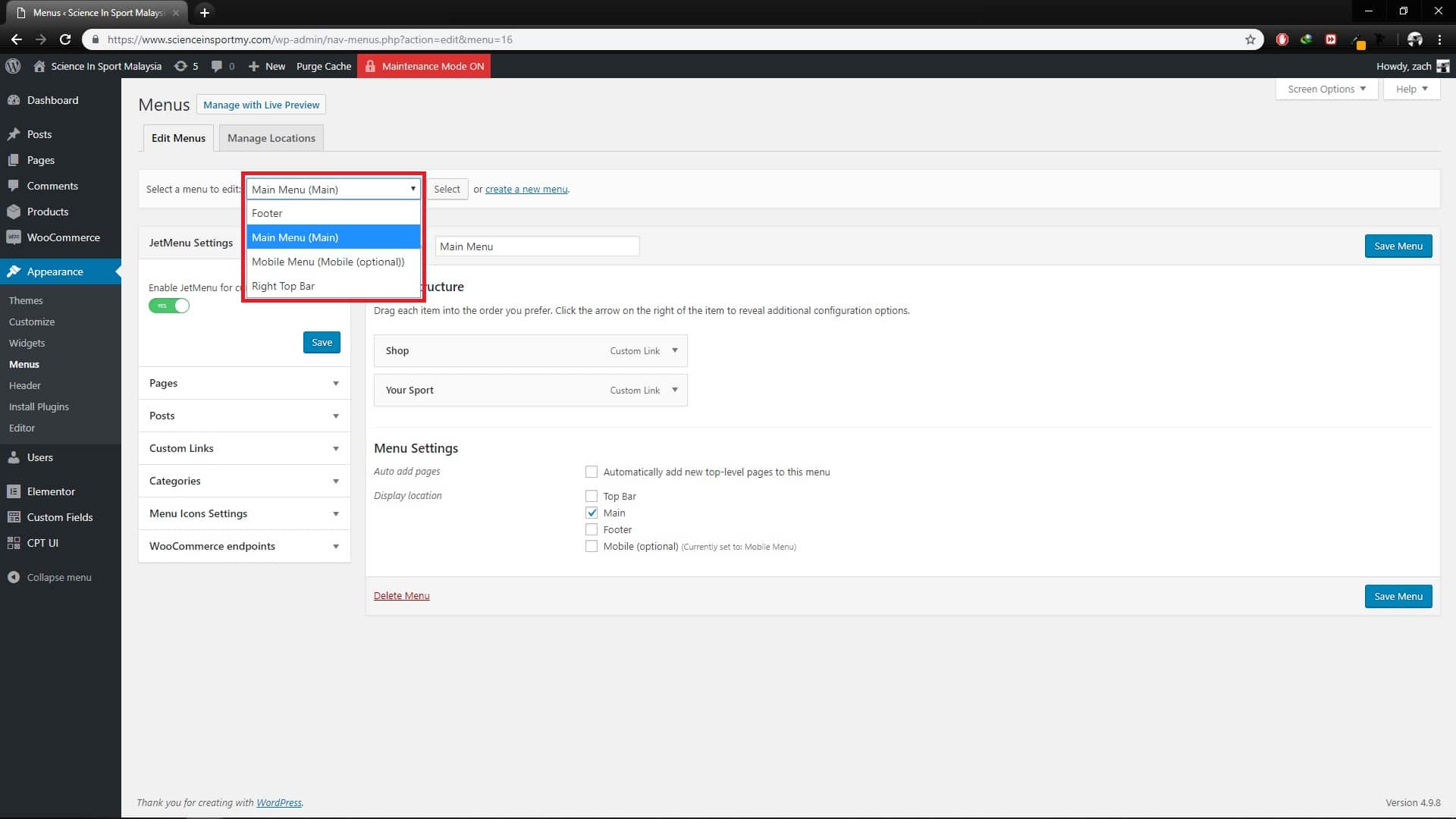The image size is (1456, 819).
Task: Check Automatically add new top-level pages
Action: (591, 472)
